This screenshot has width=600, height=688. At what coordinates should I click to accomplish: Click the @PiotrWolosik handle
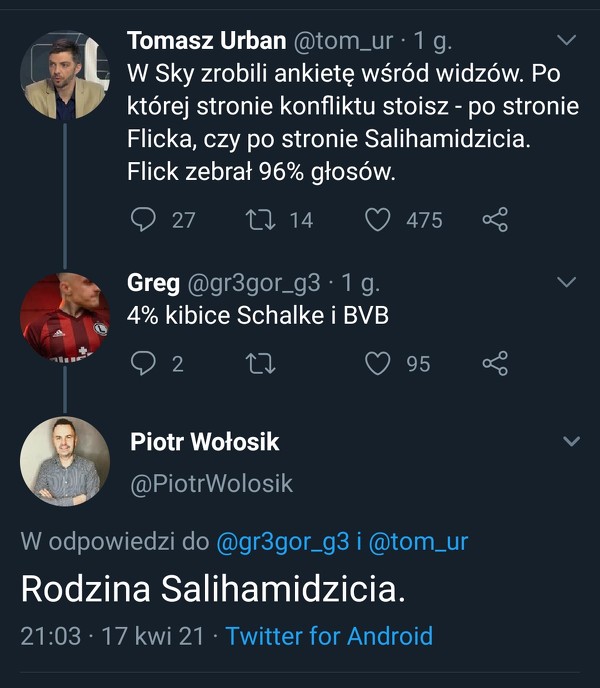pyautogui.click(x=212, y=483)
